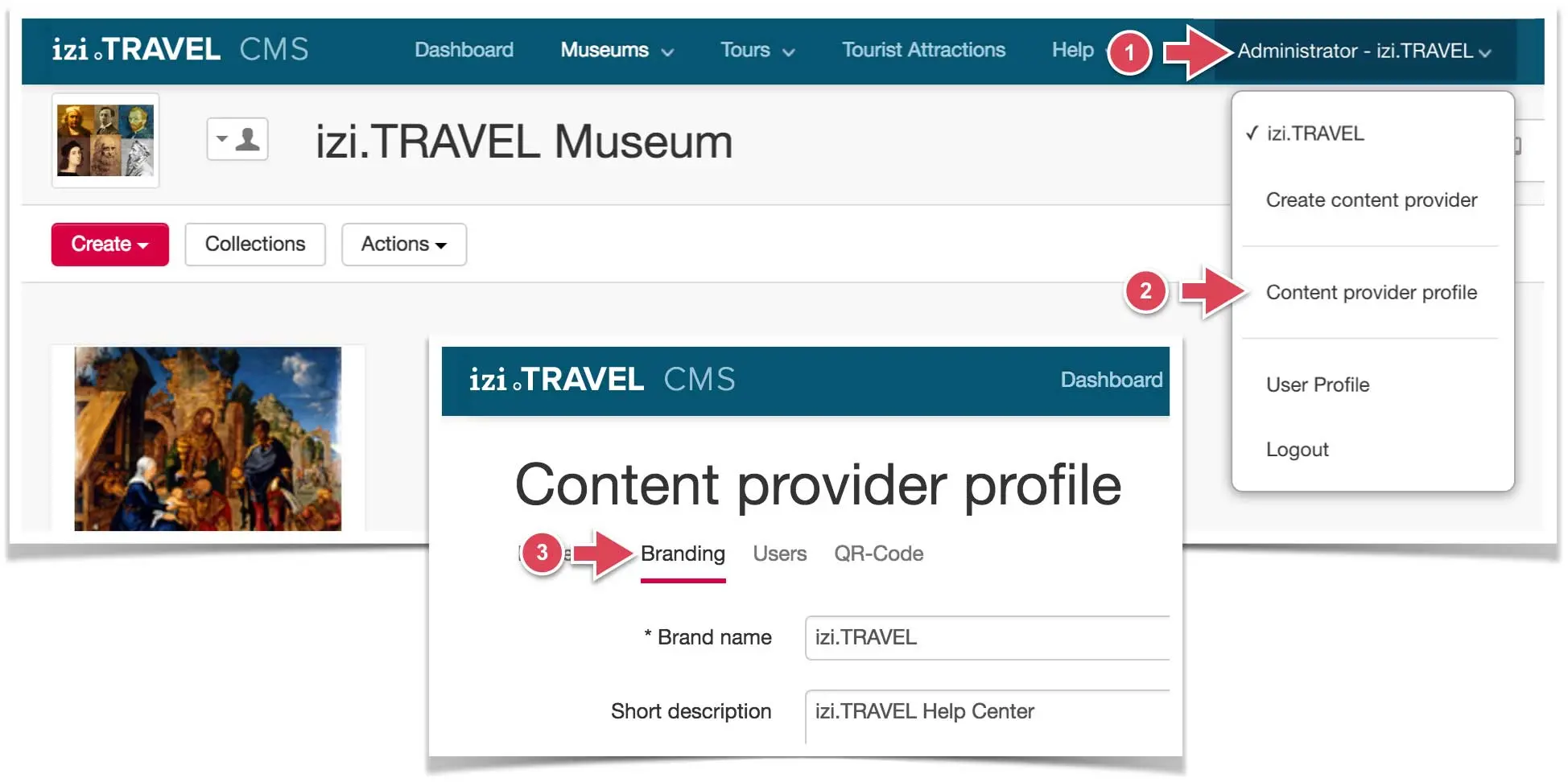Select the checked izi.TRAVEL provider entry
1568x782 pixels.
[x=1314, y=134]
